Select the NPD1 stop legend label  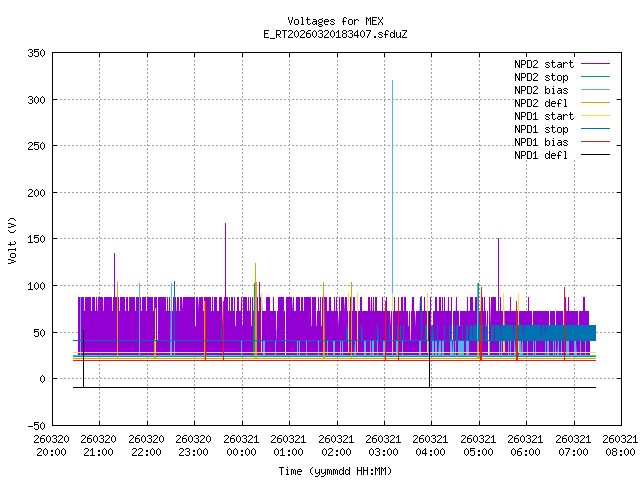(541, 129)
